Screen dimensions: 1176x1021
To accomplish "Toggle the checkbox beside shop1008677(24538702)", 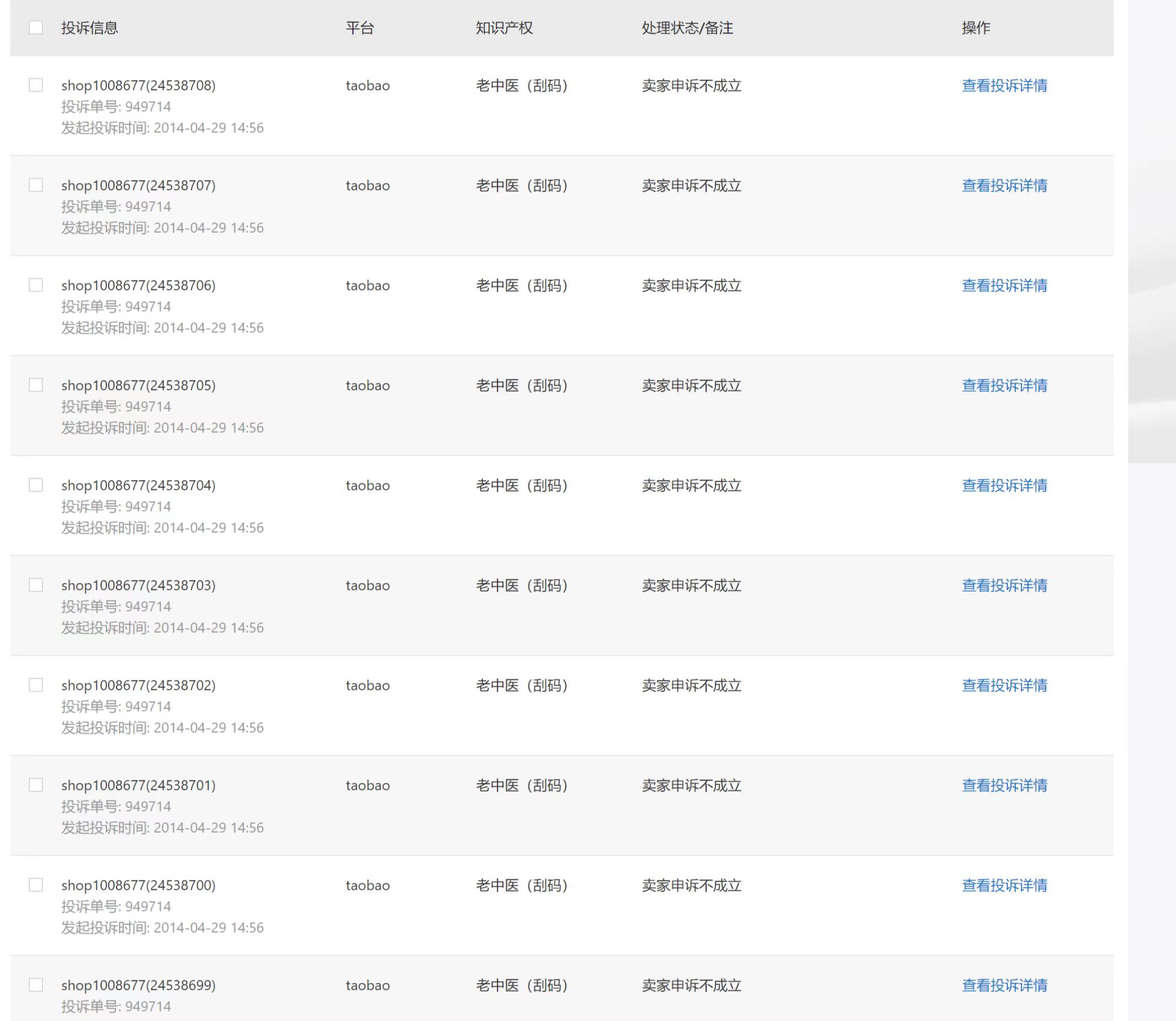I will [36, 685].
